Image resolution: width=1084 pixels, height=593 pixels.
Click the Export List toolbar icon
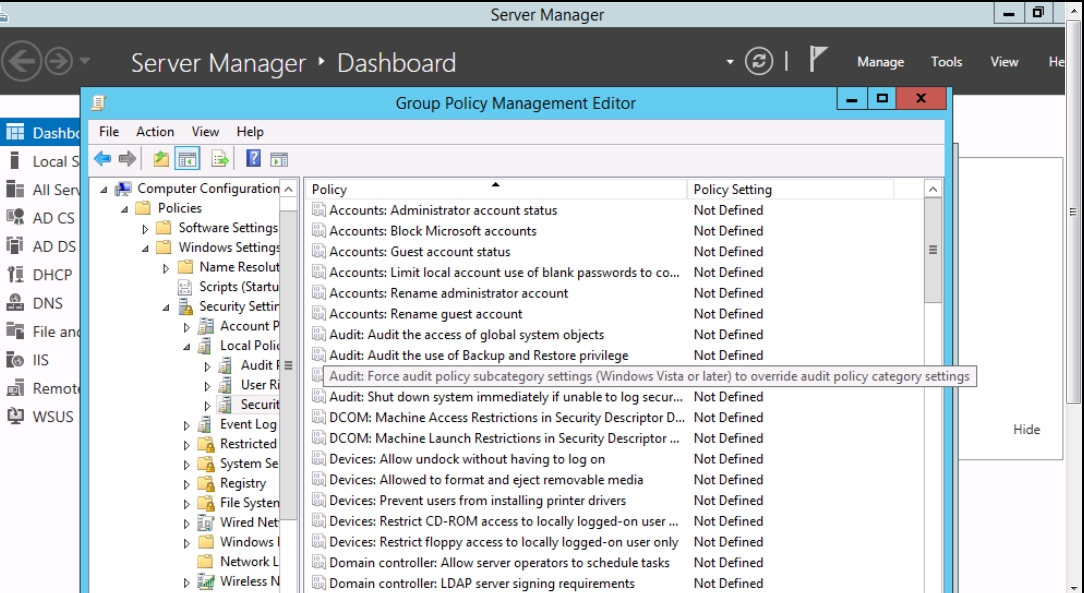[220, 159]
